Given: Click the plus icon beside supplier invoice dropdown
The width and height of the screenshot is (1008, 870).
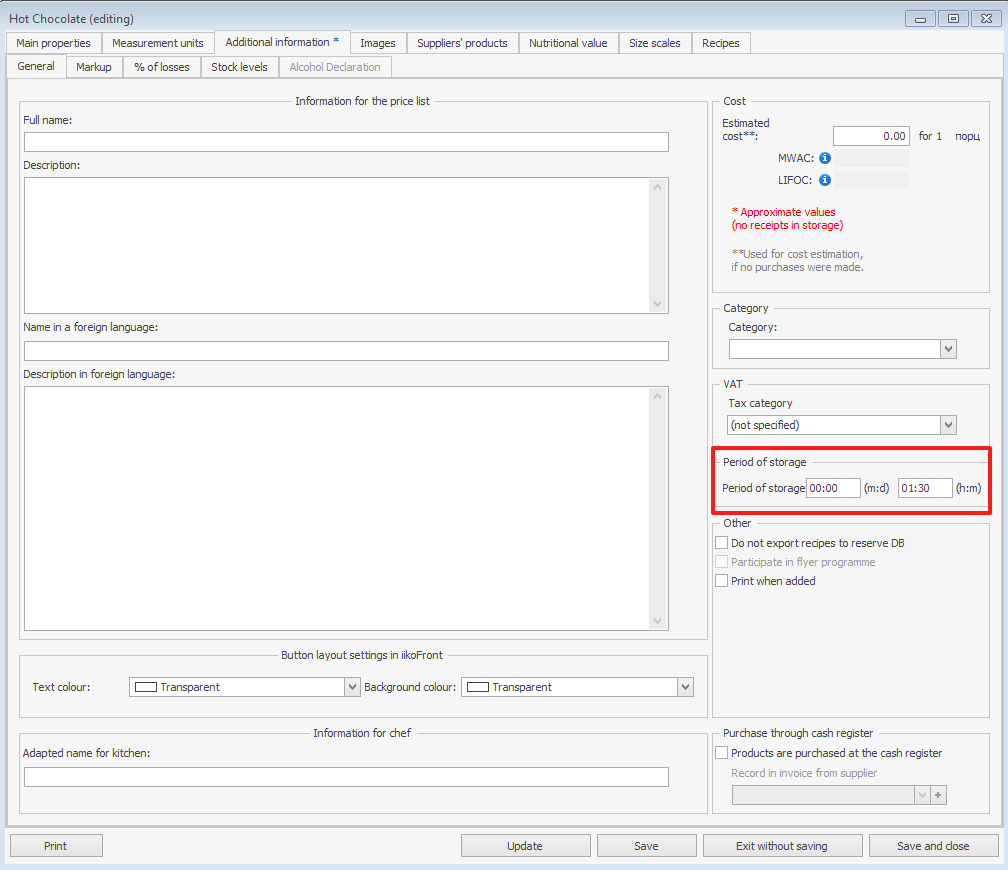Looking at the screenshot, I should point(938,795).
